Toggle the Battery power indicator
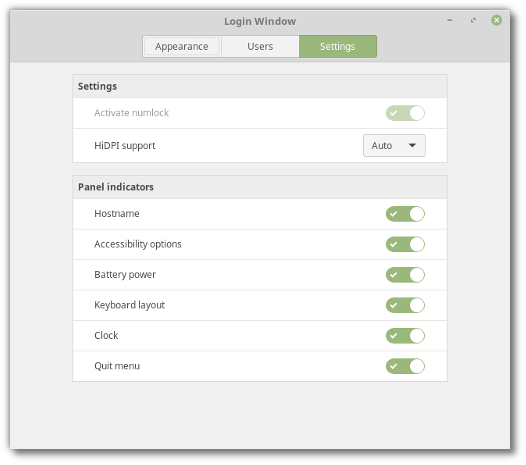This screenshot has width=526, height=465. point(405,275)
